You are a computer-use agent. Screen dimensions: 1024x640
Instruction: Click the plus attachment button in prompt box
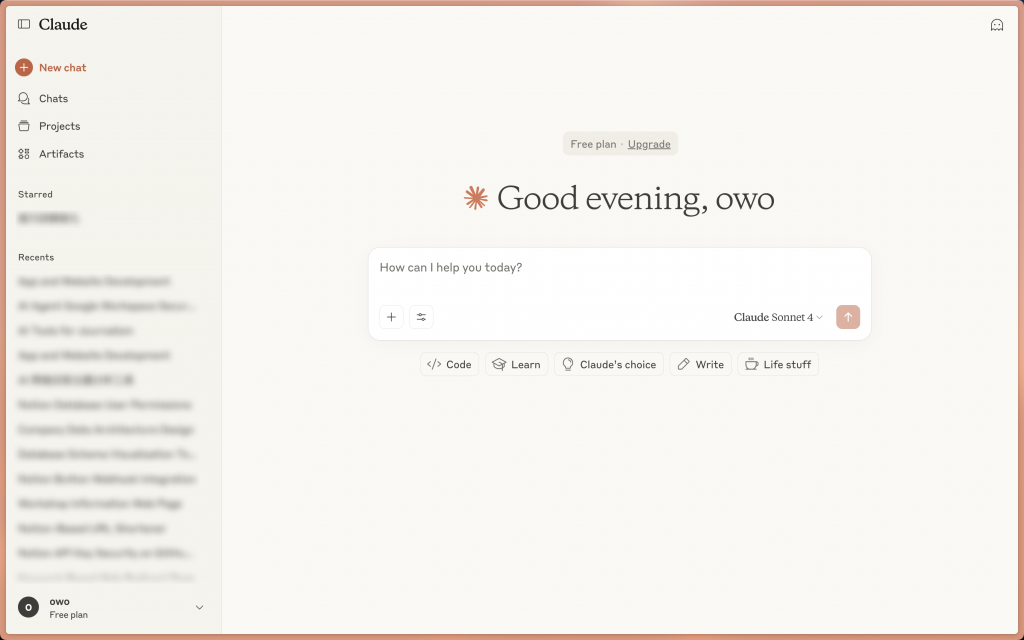[x=391, y=317]
